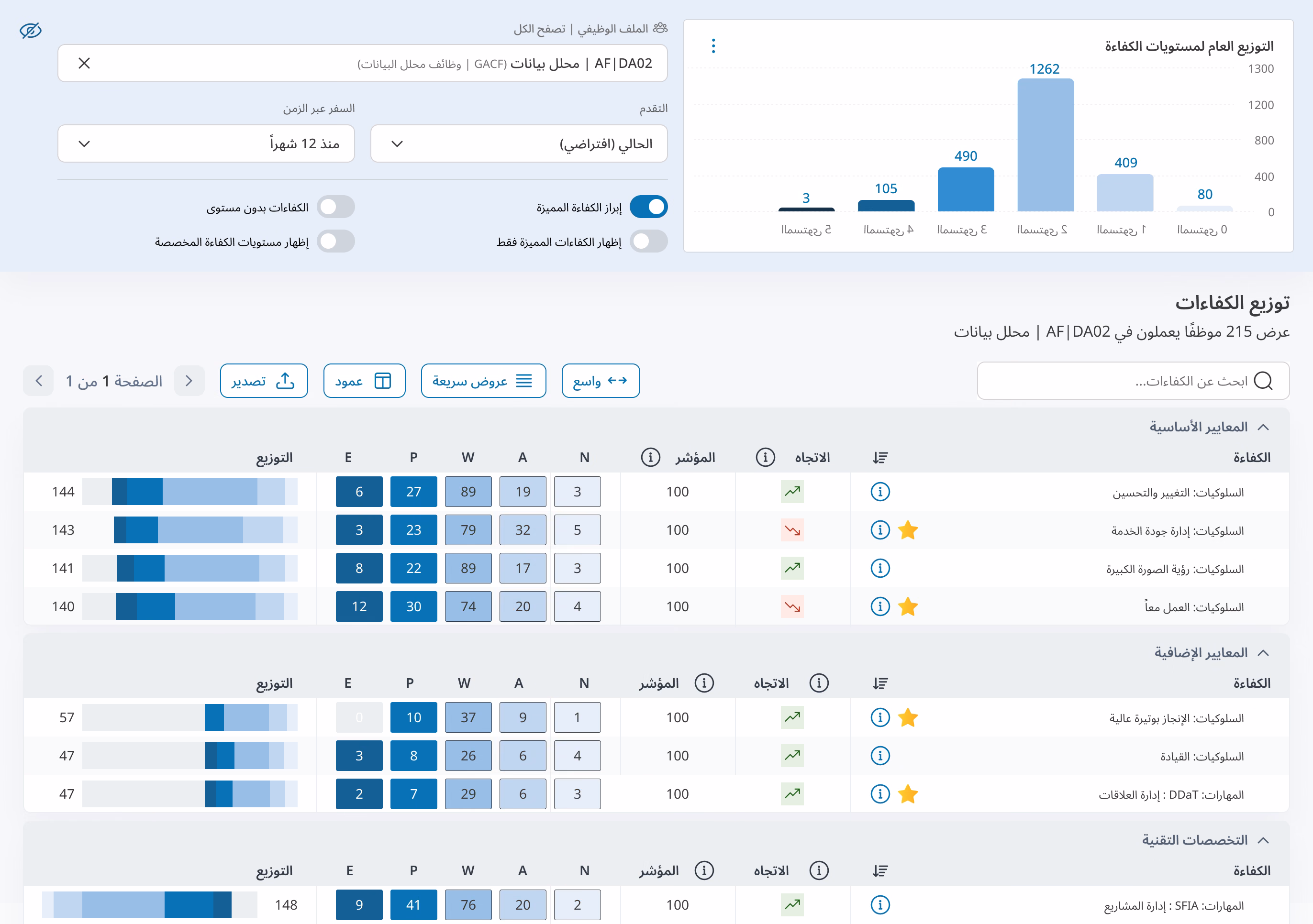1313x924 pixels.
Task: Open info icon for التغيير والتحسين row
Action: [880, 492]
